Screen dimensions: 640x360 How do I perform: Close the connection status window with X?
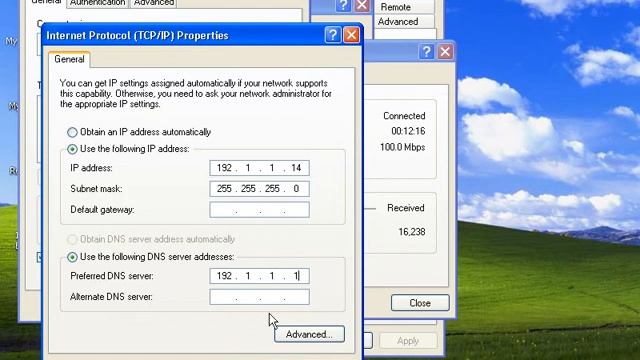445,52
